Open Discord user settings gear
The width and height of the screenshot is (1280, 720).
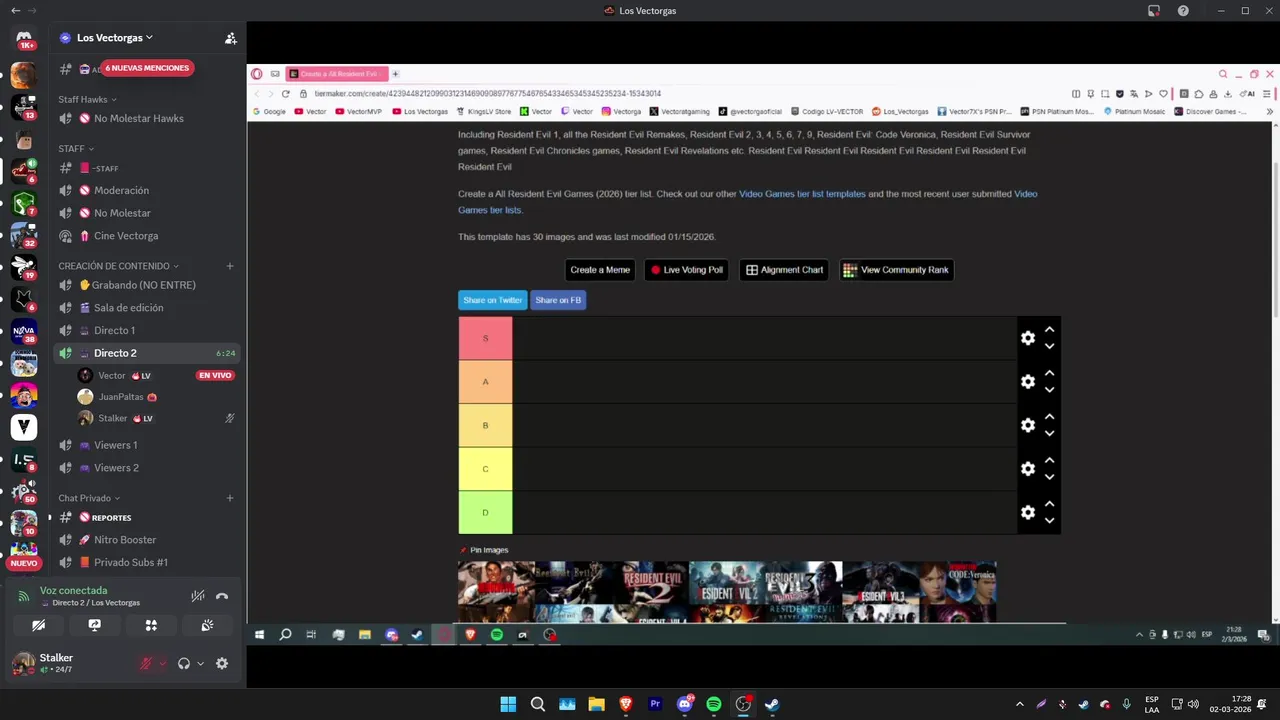(x=222, y=663)
